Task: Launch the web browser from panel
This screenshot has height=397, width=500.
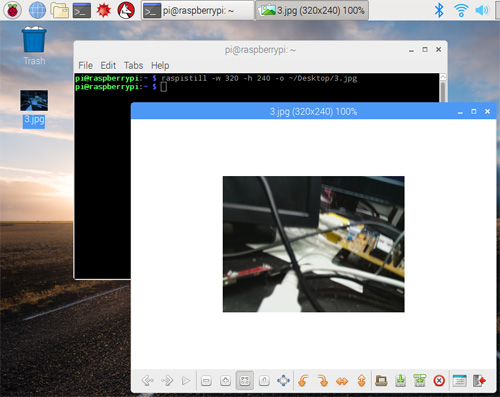Action: [37, 11]
